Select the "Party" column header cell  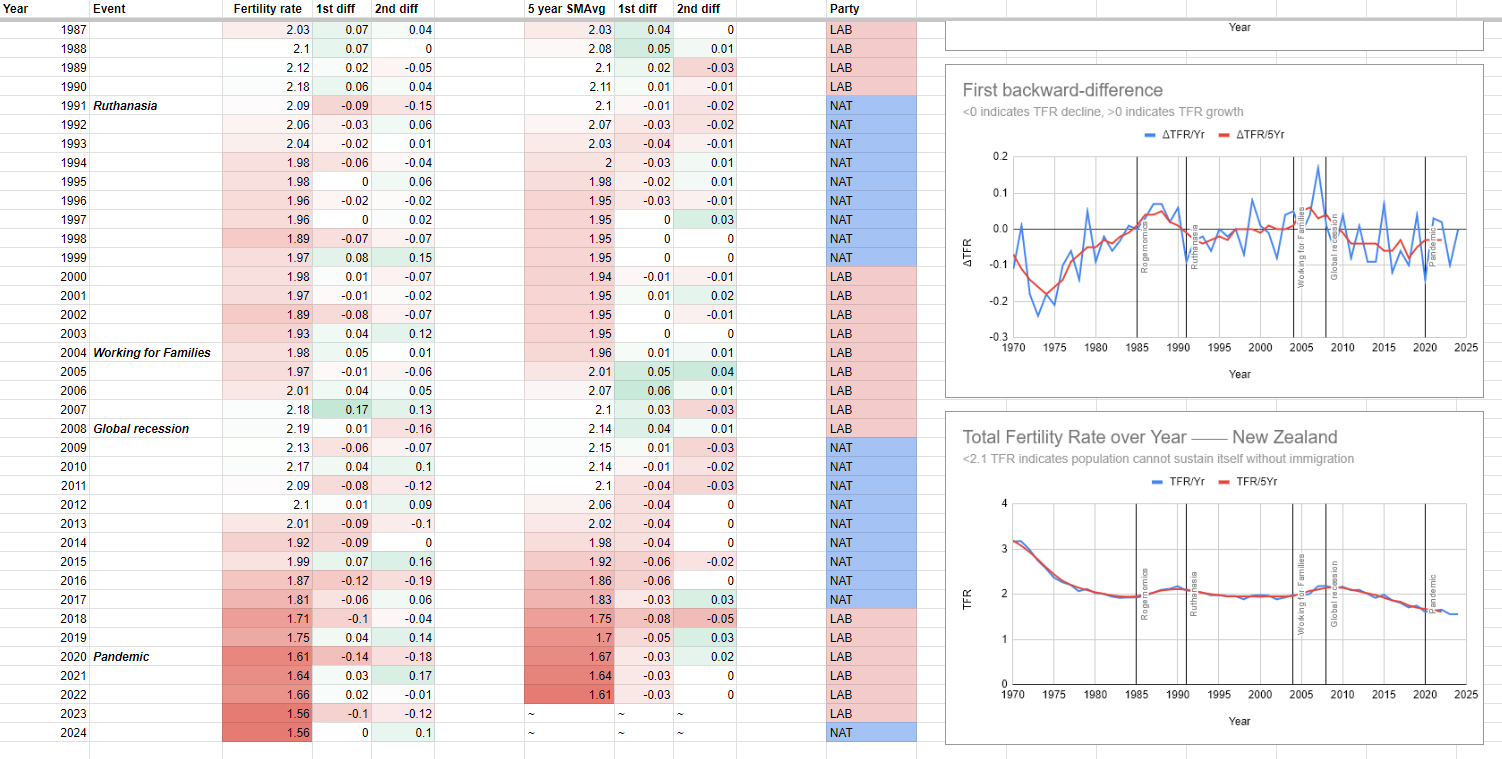pos(871,9)
